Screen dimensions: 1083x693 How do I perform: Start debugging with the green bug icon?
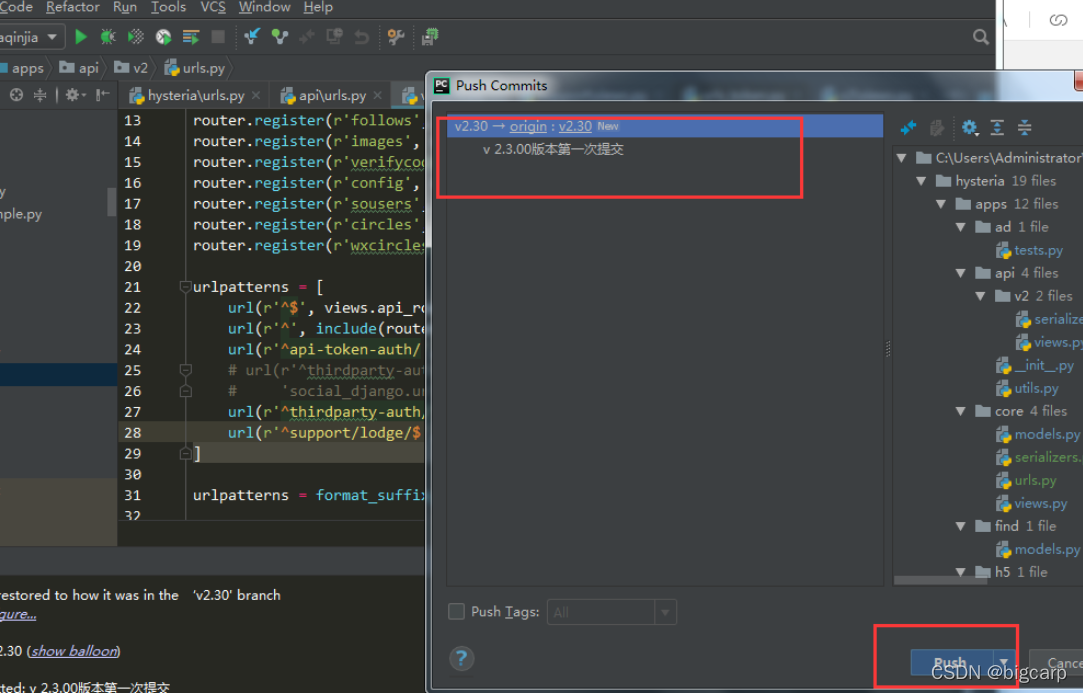(108, 37)
